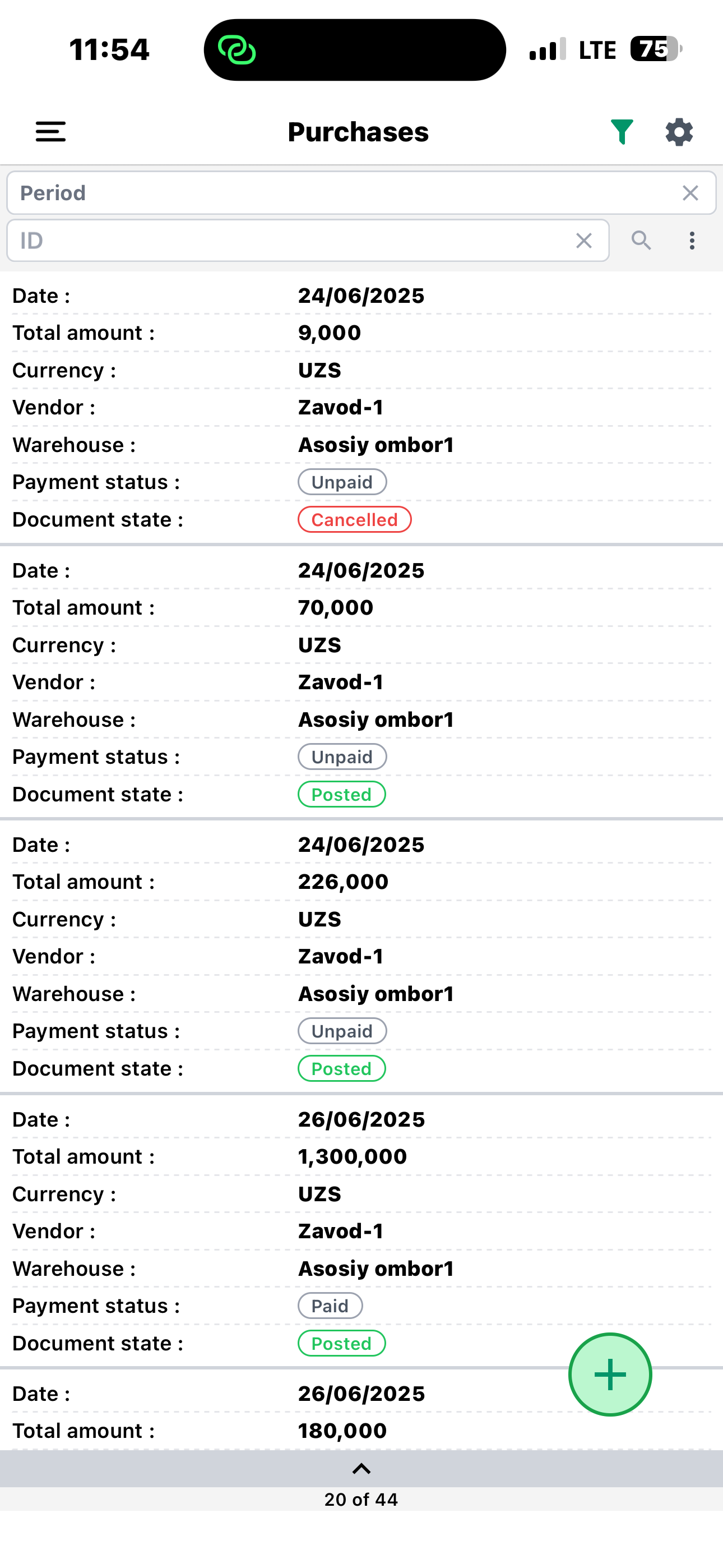Select the 1,300,000 total amount value
Image resolution: width=723 pixels, height=1568 pixels.
coord(353,1156)
